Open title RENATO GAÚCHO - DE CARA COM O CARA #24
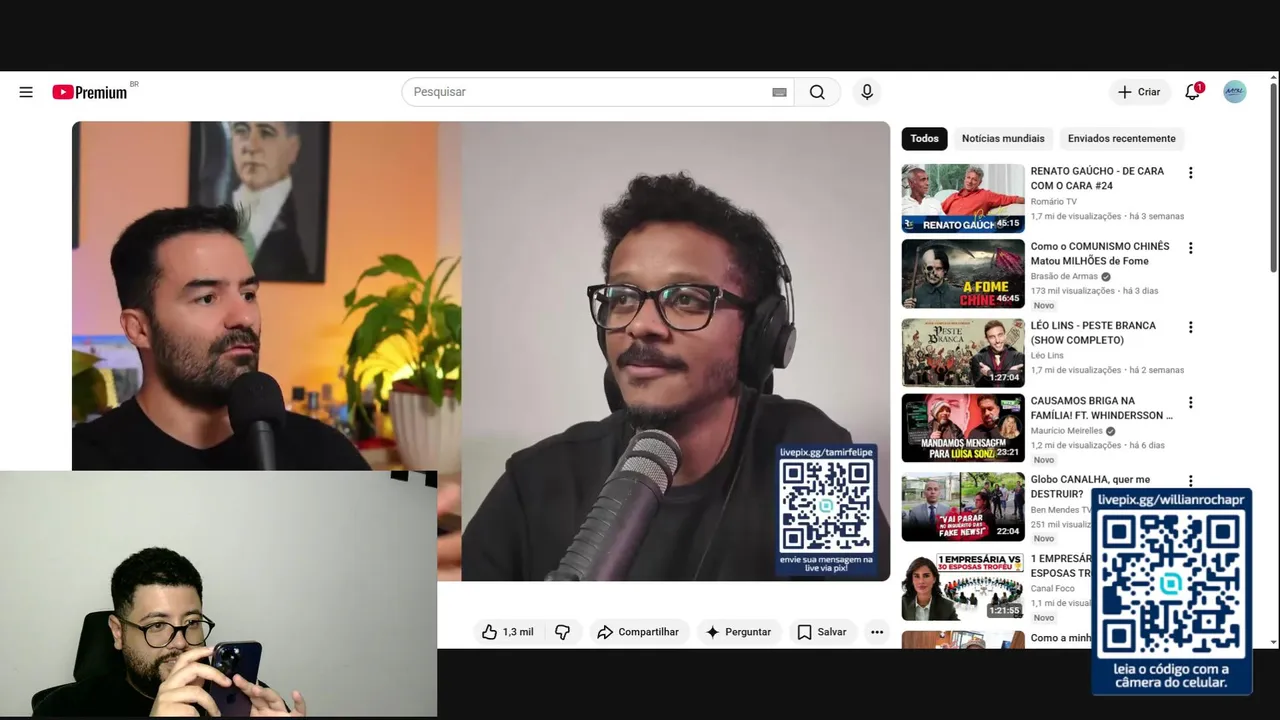 [1097, 178]
